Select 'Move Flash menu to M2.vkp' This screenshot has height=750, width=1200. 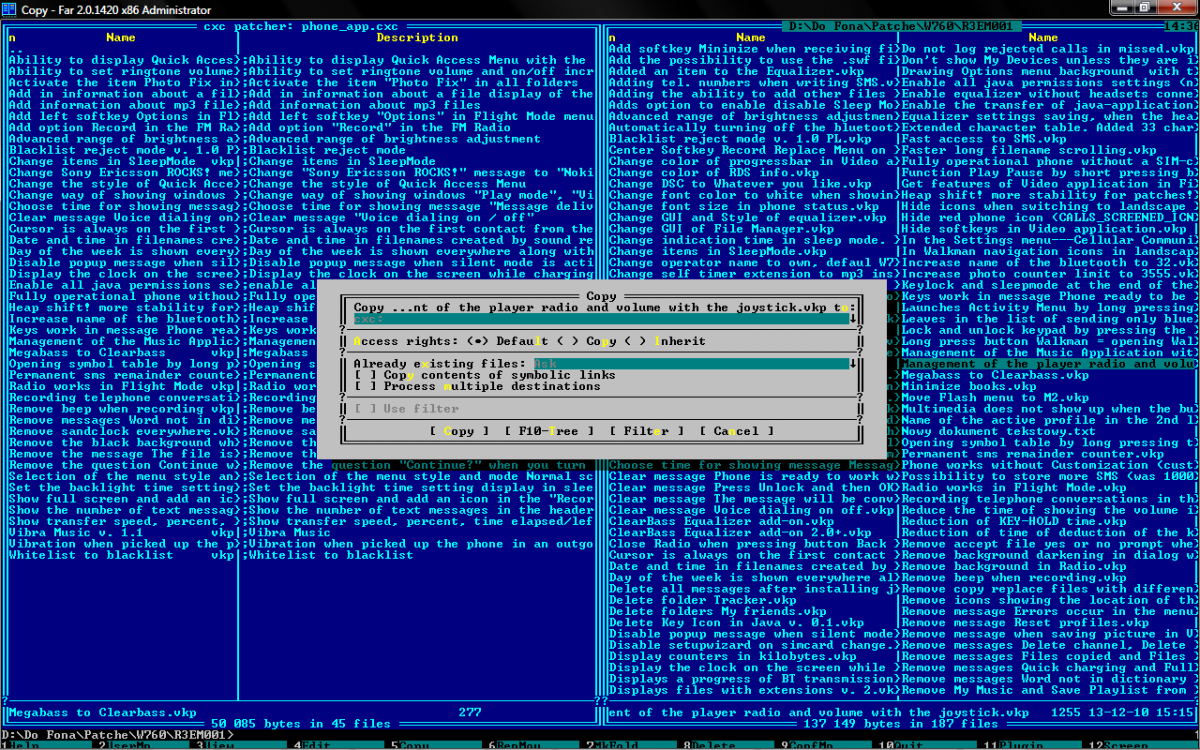click(1047, 398)
